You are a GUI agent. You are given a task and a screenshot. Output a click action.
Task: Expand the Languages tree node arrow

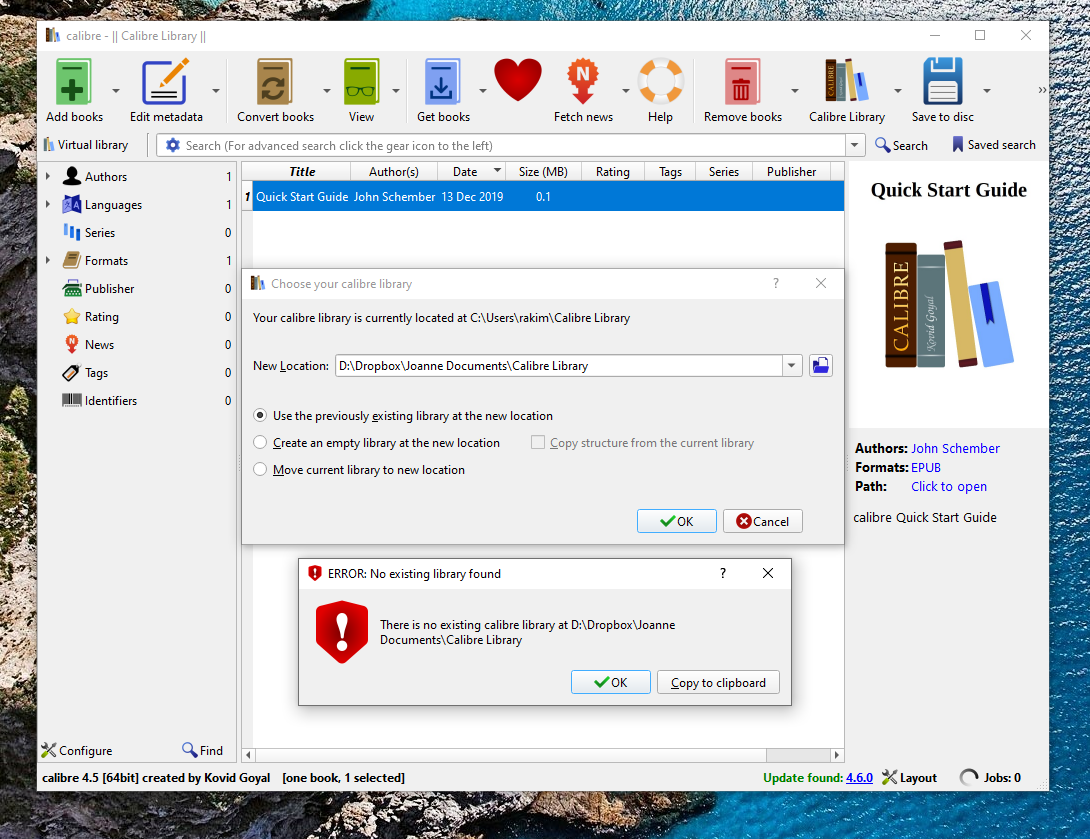48,204
